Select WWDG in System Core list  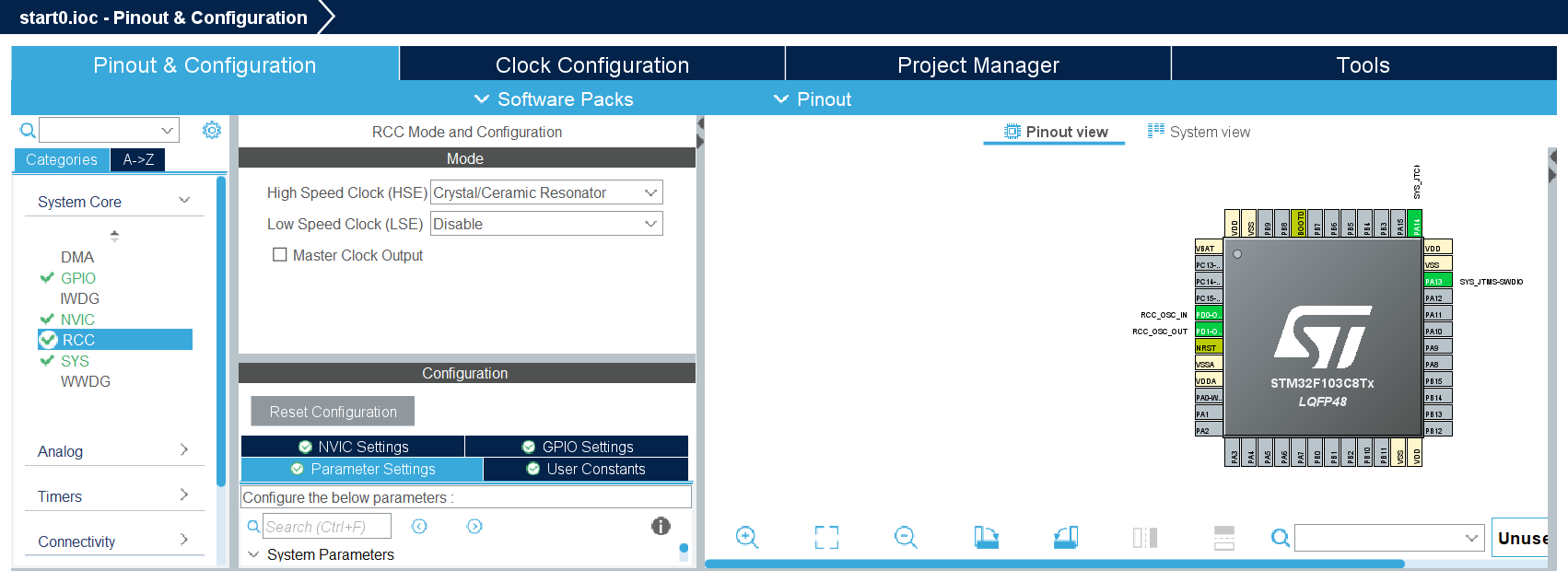(x=86, y=381)
